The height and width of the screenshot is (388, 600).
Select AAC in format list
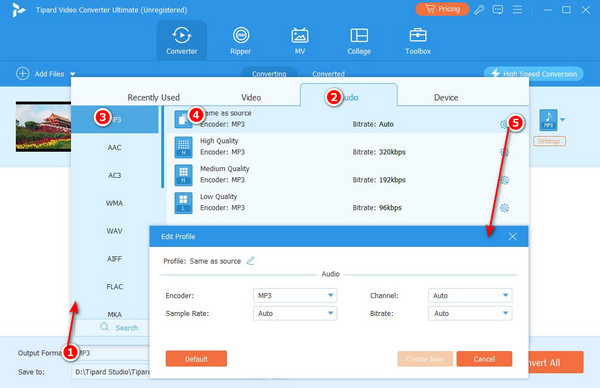click(114, 147)
